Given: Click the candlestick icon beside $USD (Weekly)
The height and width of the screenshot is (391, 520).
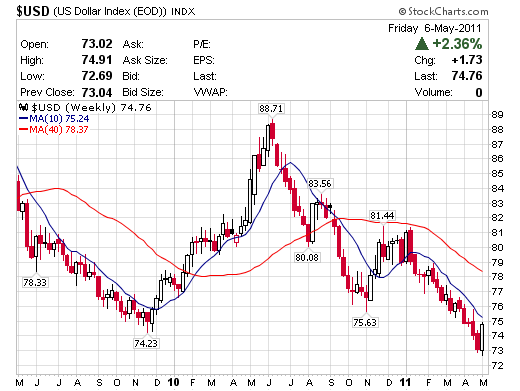Looking at the screenshot, I should click(23, 107).
